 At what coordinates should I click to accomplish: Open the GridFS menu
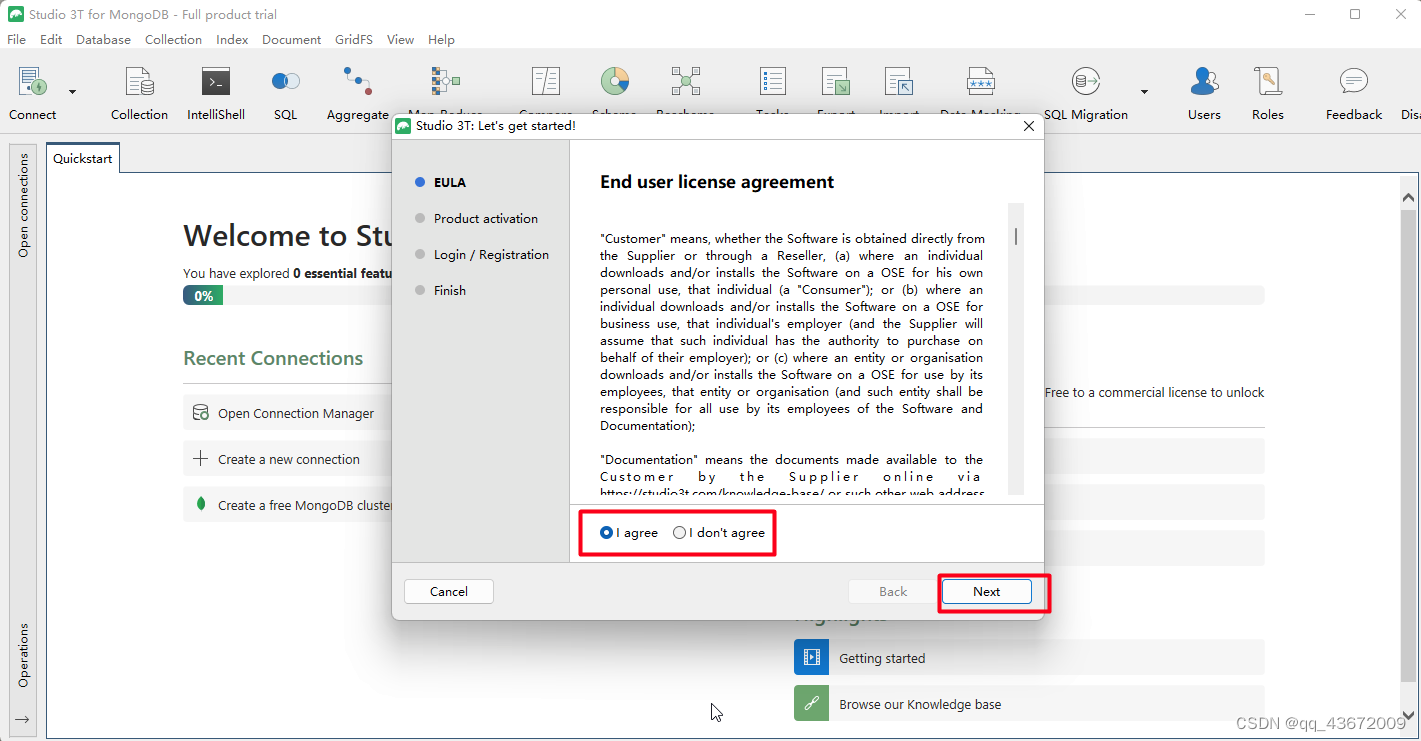point(354,40)
